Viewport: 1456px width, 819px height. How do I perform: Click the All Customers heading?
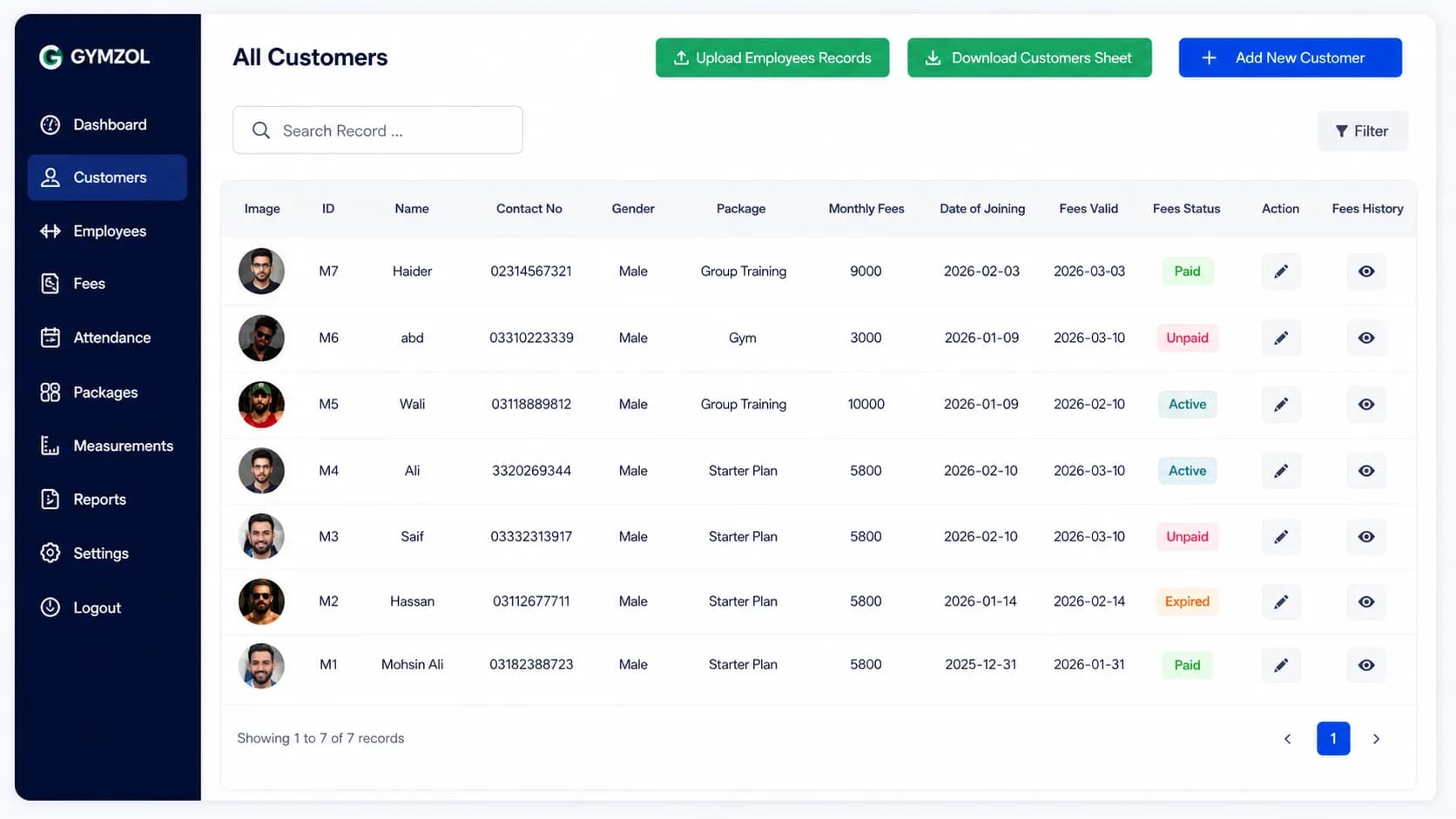310,57
